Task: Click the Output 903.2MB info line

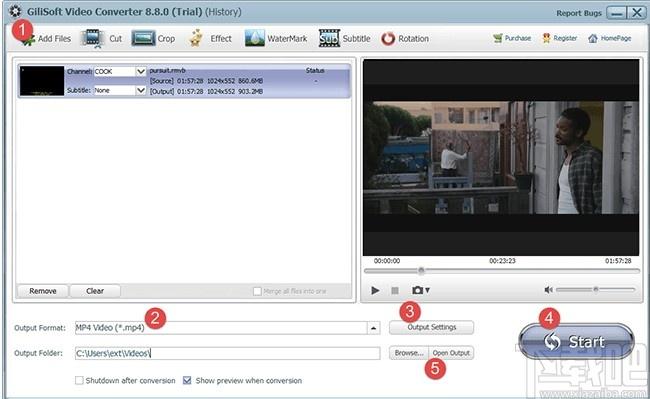Action: click(206, 91)
